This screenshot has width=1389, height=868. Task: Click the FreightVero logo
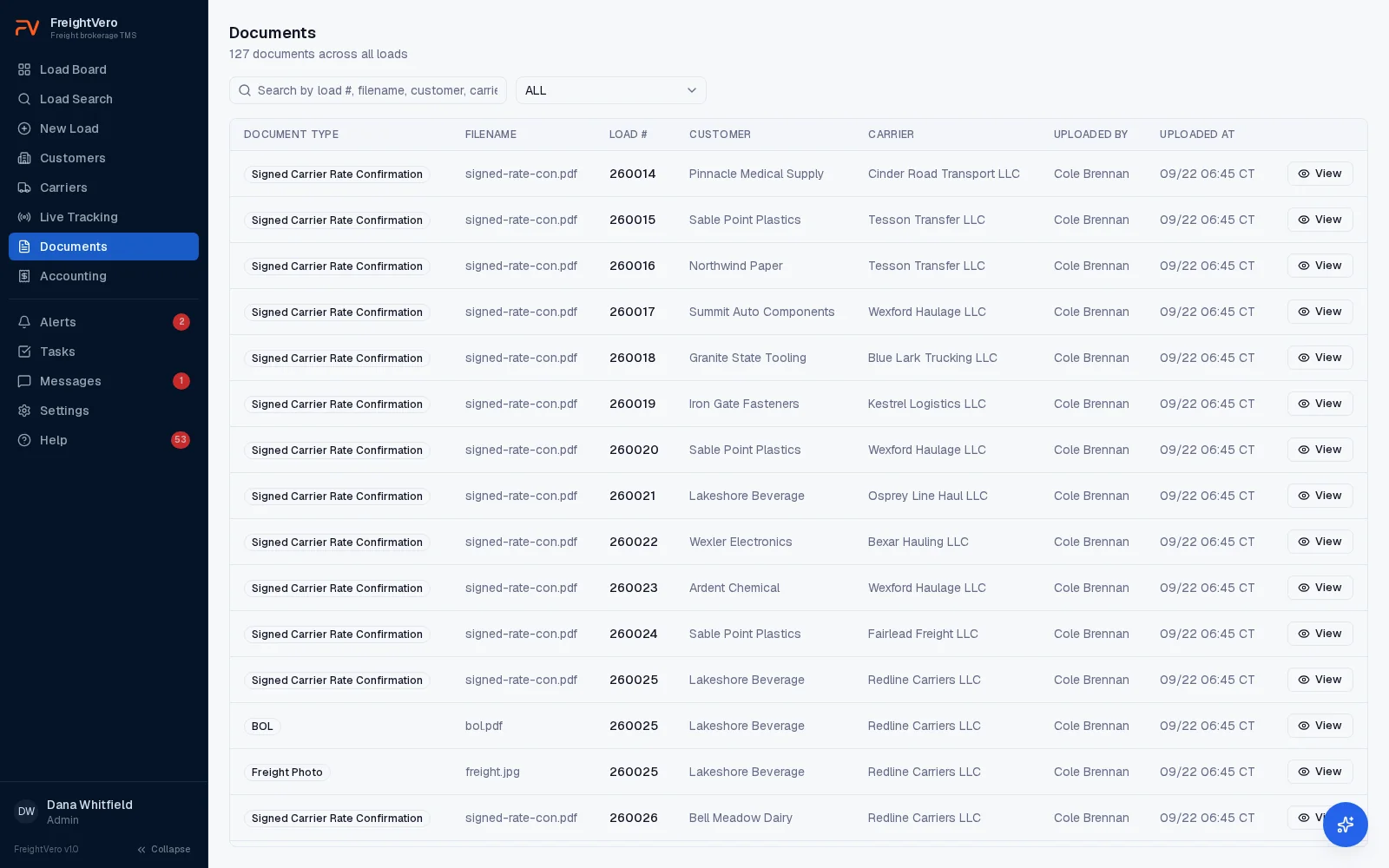pos(28,28)
